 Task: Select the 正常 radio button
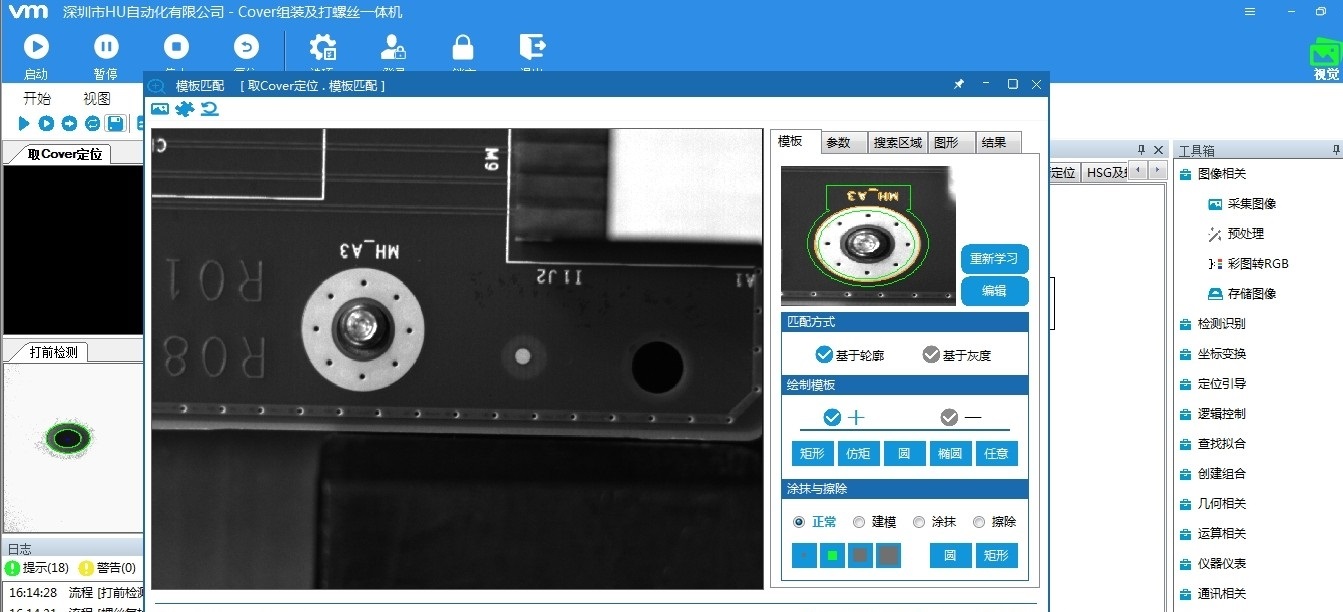pyautogui.click(x=799, y=522)
